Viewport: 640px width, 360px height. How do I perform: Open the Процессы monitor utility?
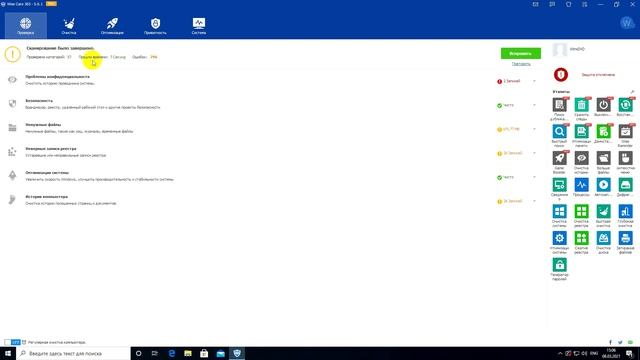tap(582, 184)
